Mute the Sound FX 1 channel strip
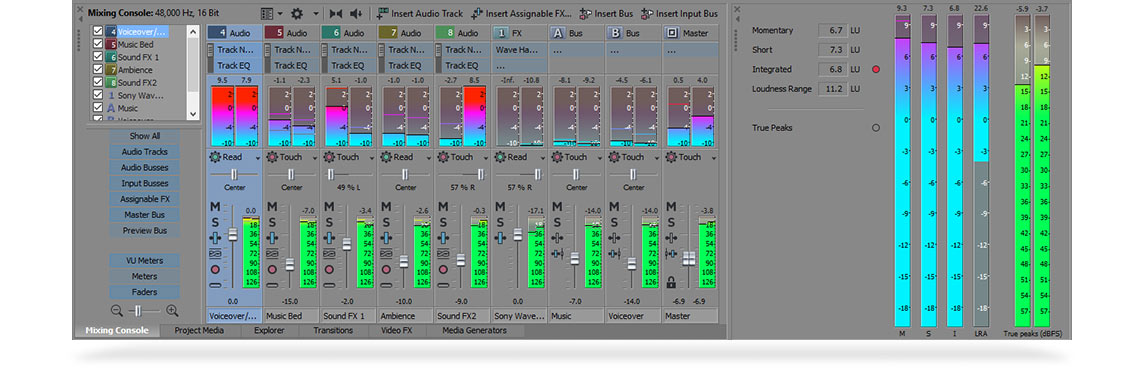This screenshot has width=1142, height=390. pos(328,207)
